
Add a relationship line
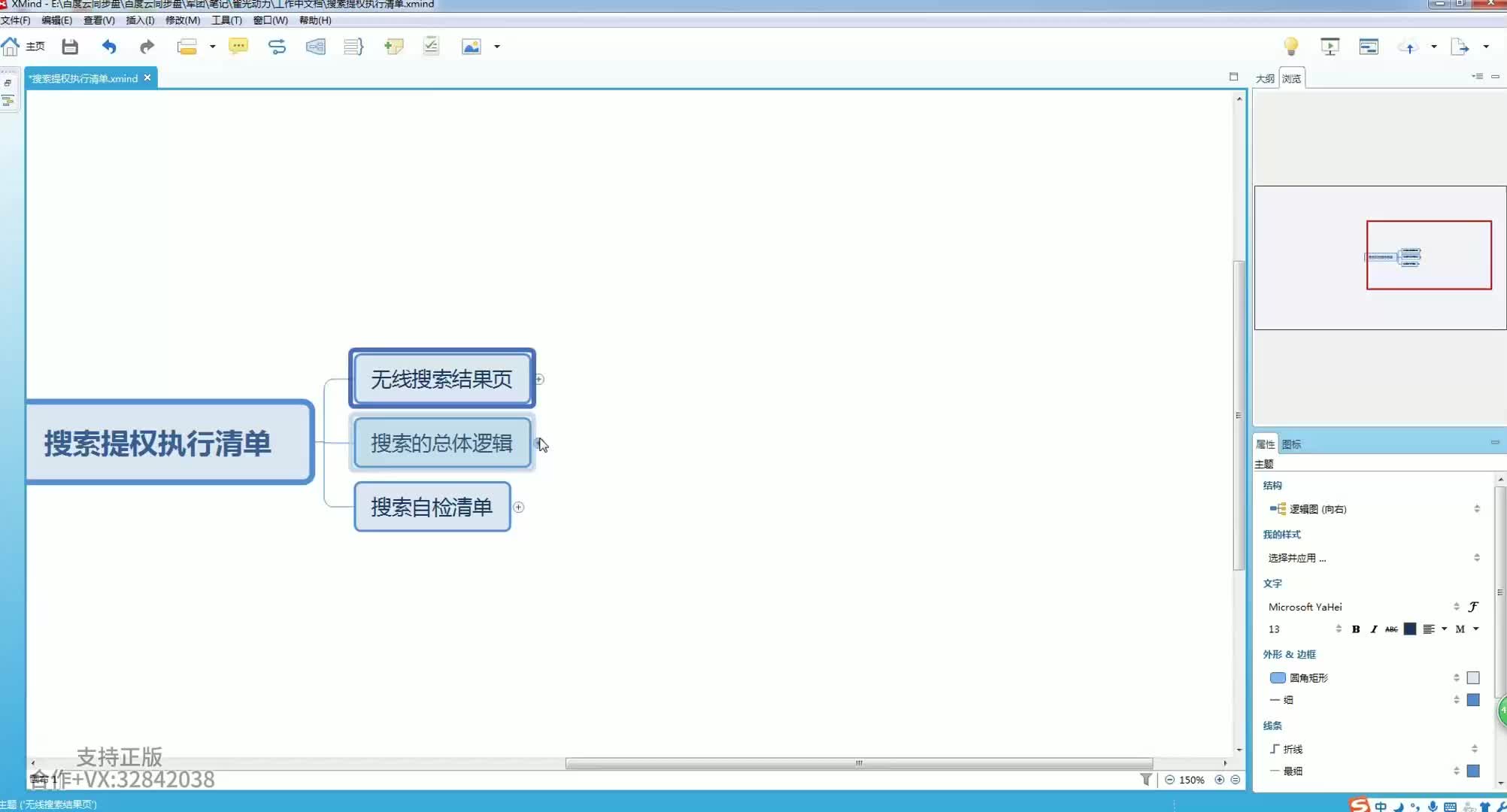277,47
